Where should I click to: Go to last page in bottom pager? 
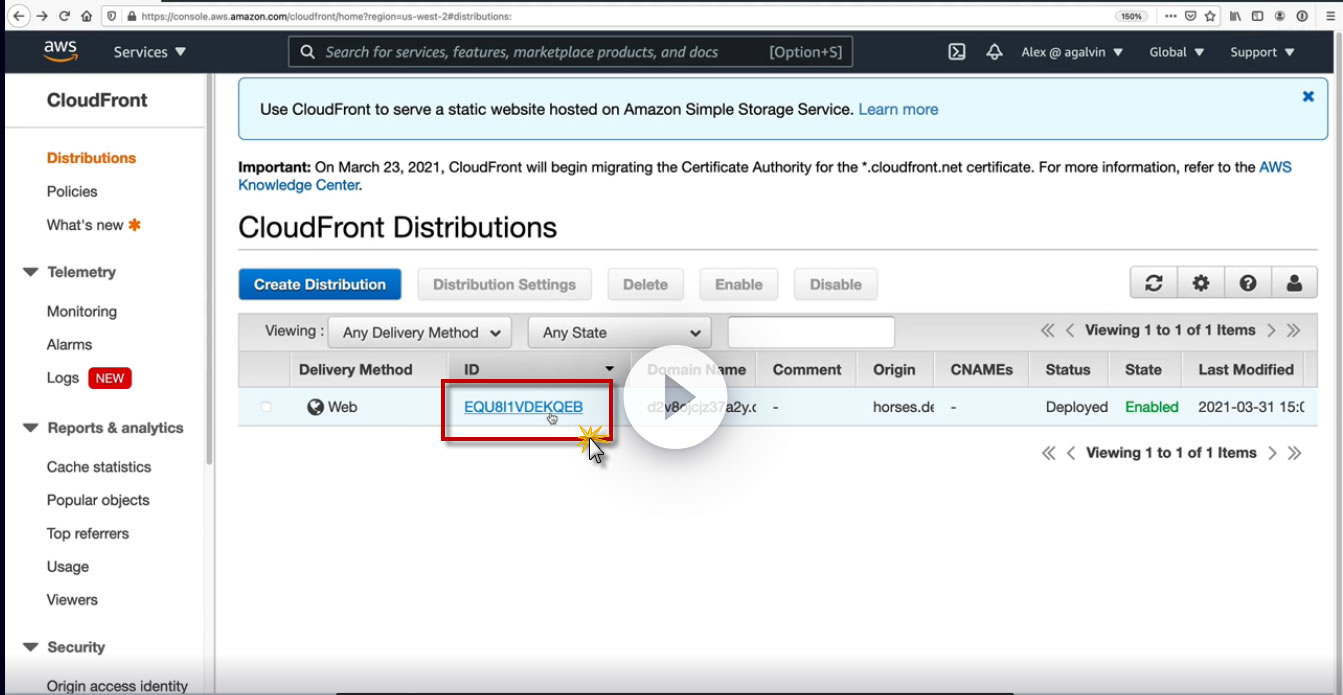[1294, 453]
